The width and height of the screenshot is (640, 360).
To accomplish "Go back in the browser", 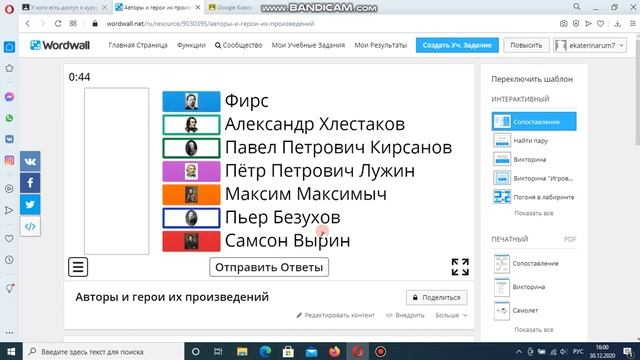I will [x=28, y=24].
